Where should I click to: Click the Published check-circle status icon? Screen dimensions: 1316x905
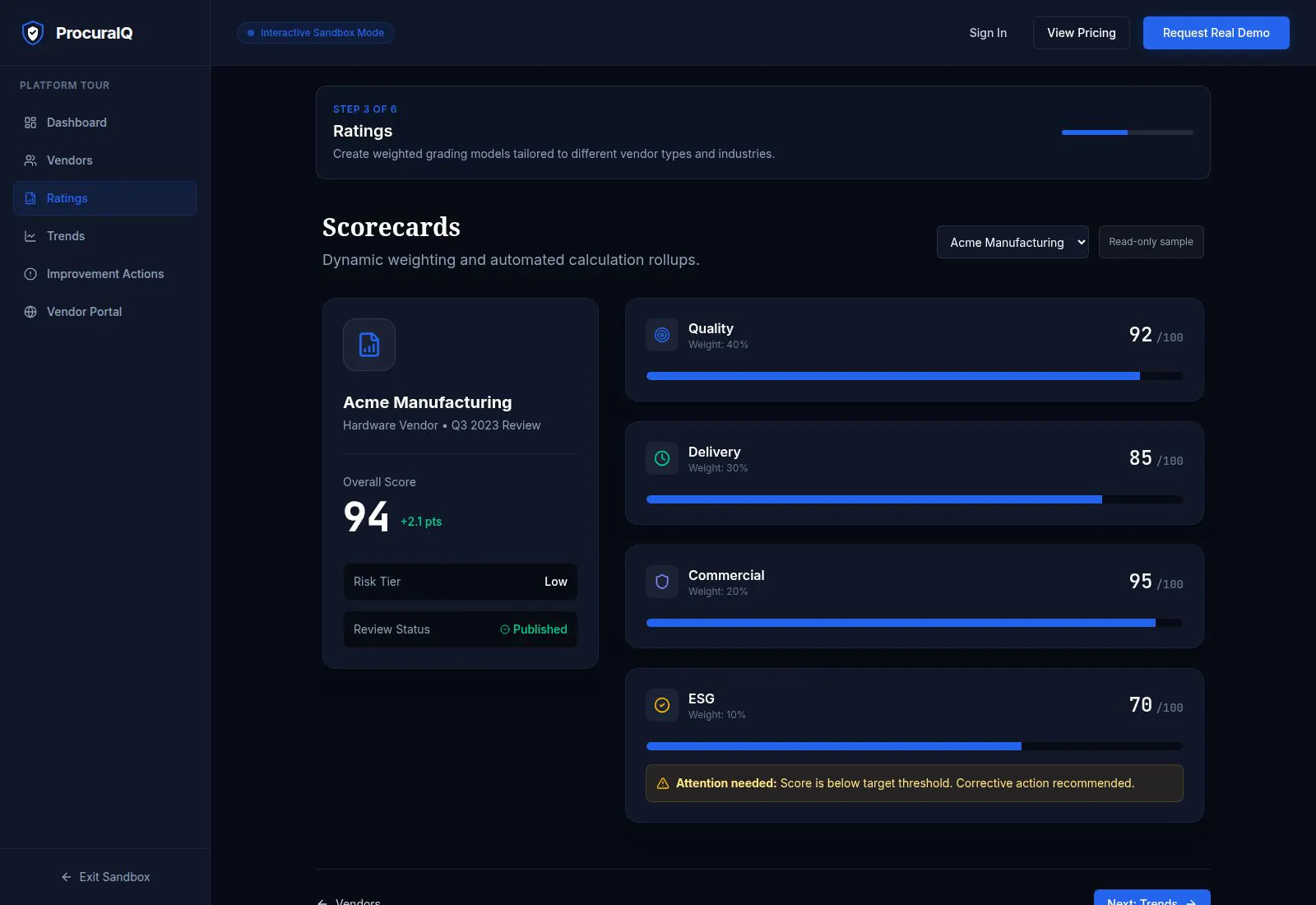click(x=505, y=629)
